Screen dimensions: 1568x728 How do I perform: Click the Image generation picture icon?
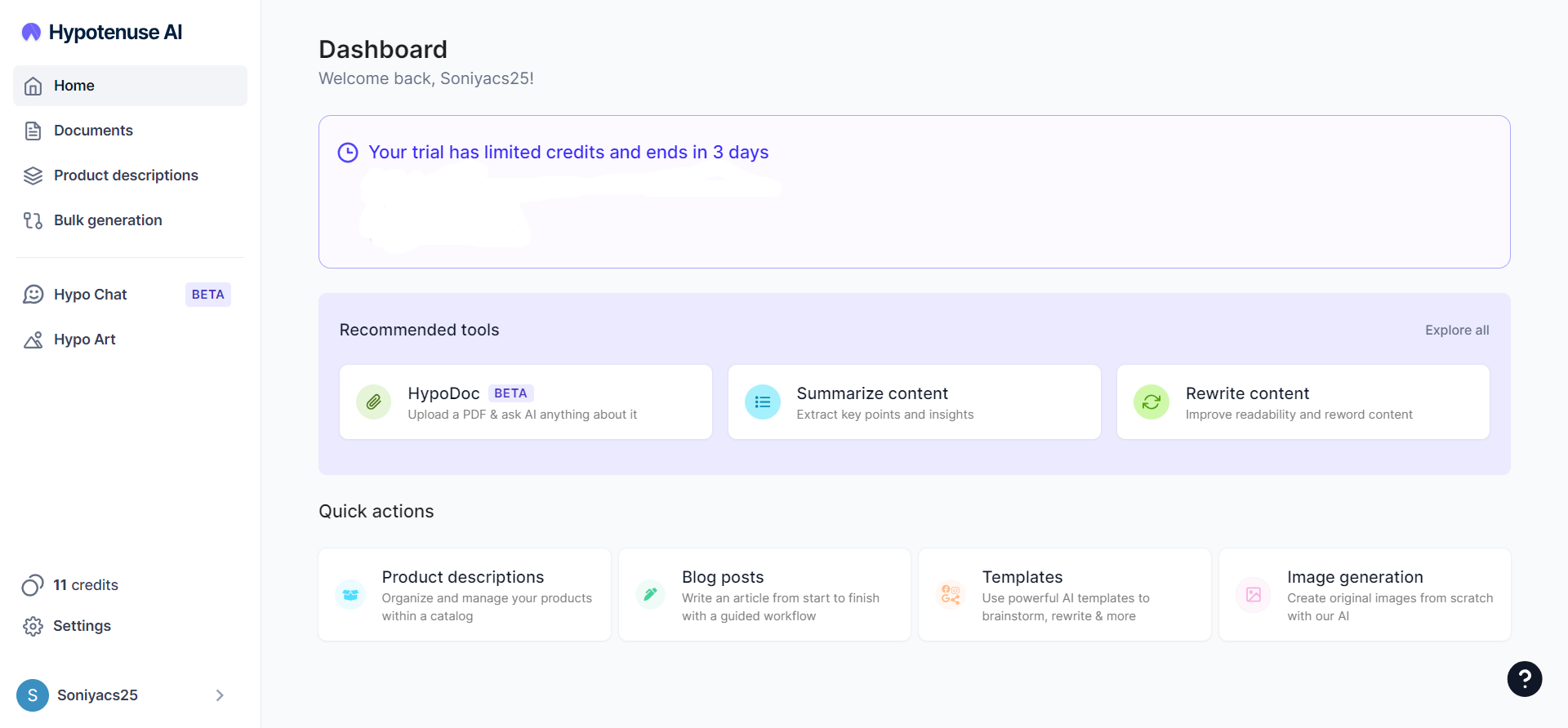tap(1254, 595)
